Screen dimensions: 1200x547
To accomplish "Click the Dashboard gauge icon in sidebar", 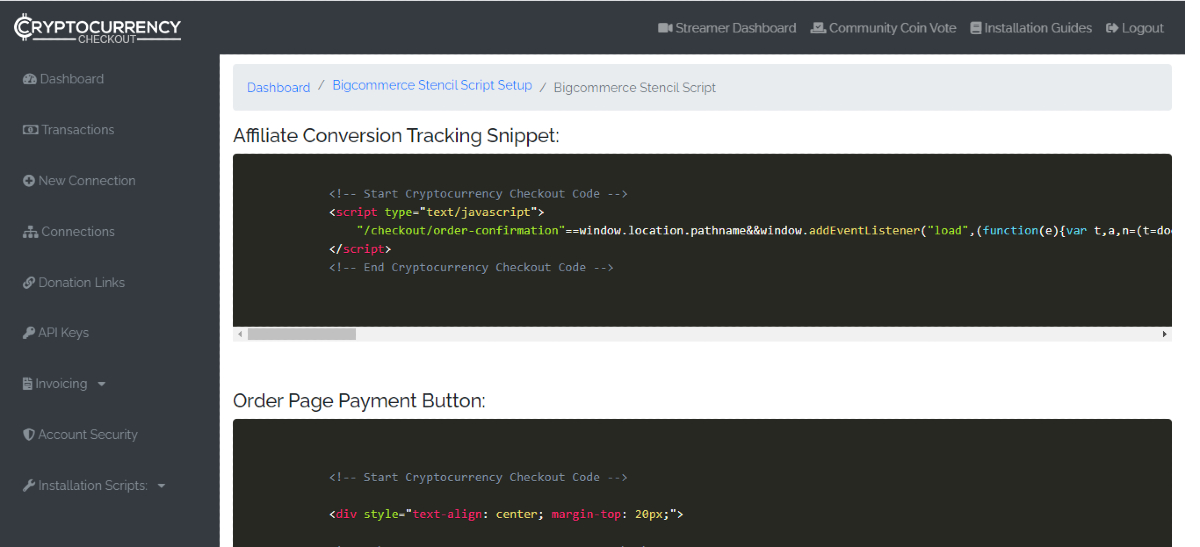I will 30,79.
